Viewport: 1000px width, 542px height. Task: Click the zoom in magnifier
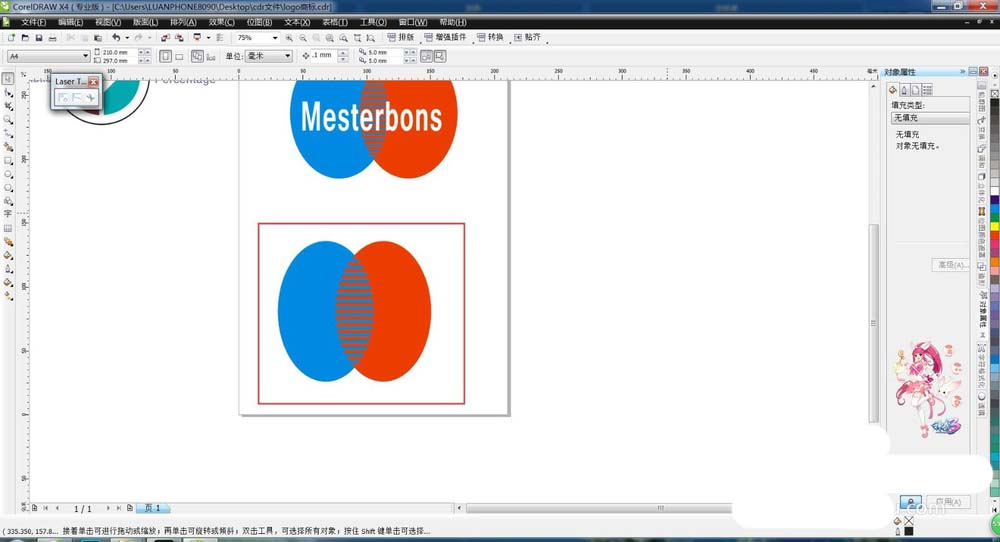tap(289, 38)
